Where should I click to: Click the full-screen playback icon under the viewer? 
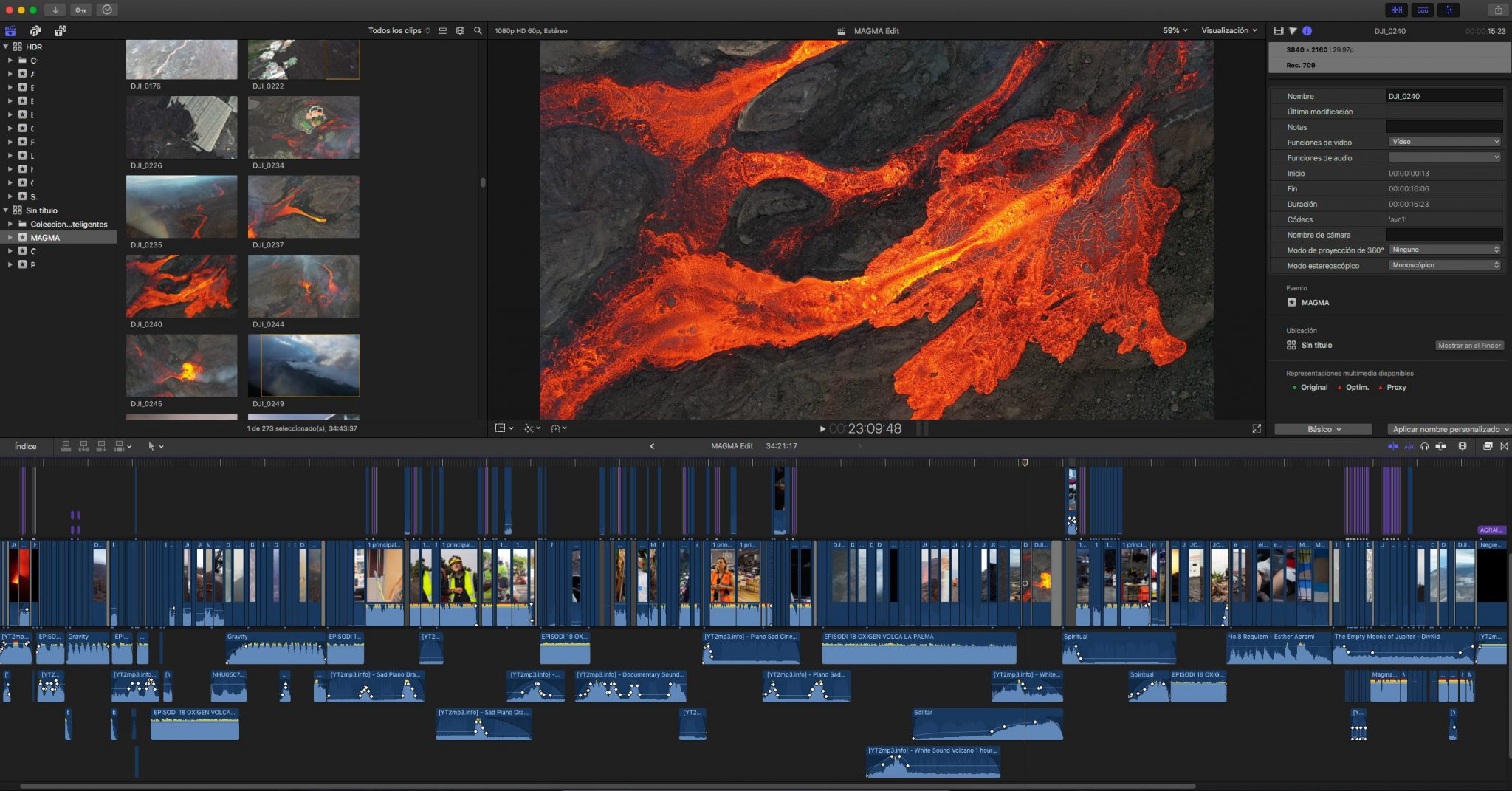tap(1257, 428)
